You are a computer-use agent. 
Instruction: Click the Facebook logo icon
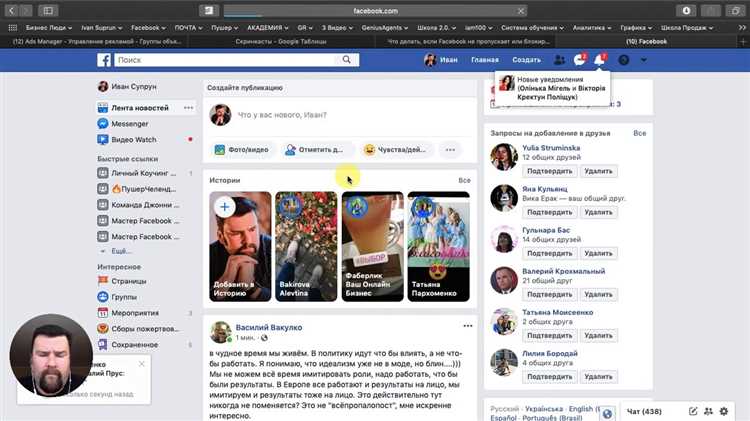(104, 60)
